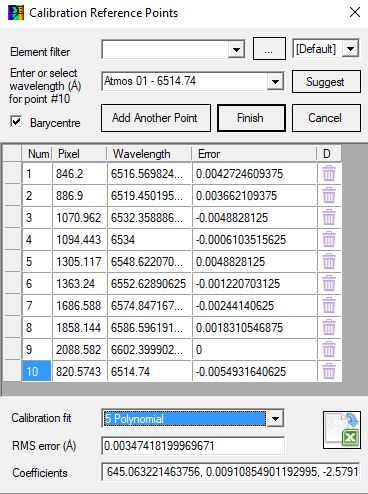Click the RMS error value field
This screenshot has height=494, width=368.
[193, 446]
